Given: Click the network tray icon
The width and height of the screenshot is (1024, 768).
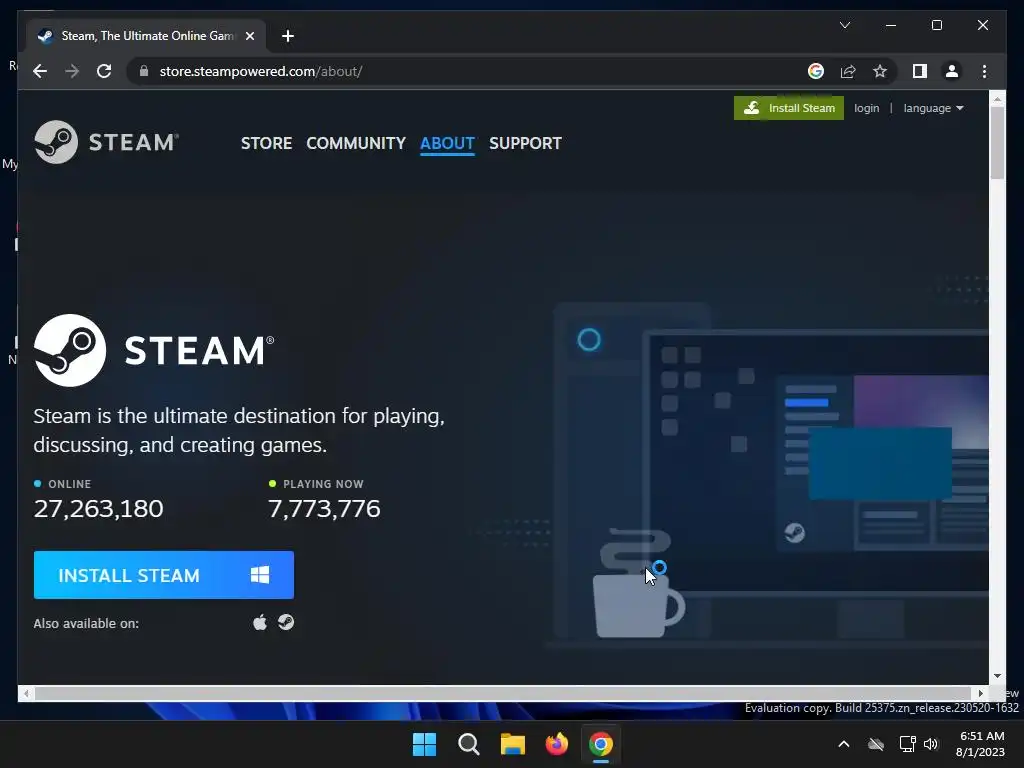Looking at the screenshot, I should pyautogui.click(x=907, y=744).
